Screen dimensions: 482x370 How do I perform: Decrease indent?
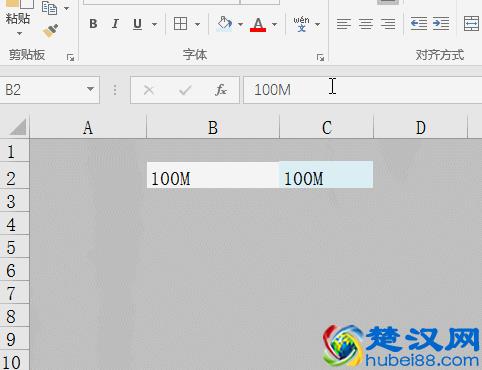[x=419, y=24]
